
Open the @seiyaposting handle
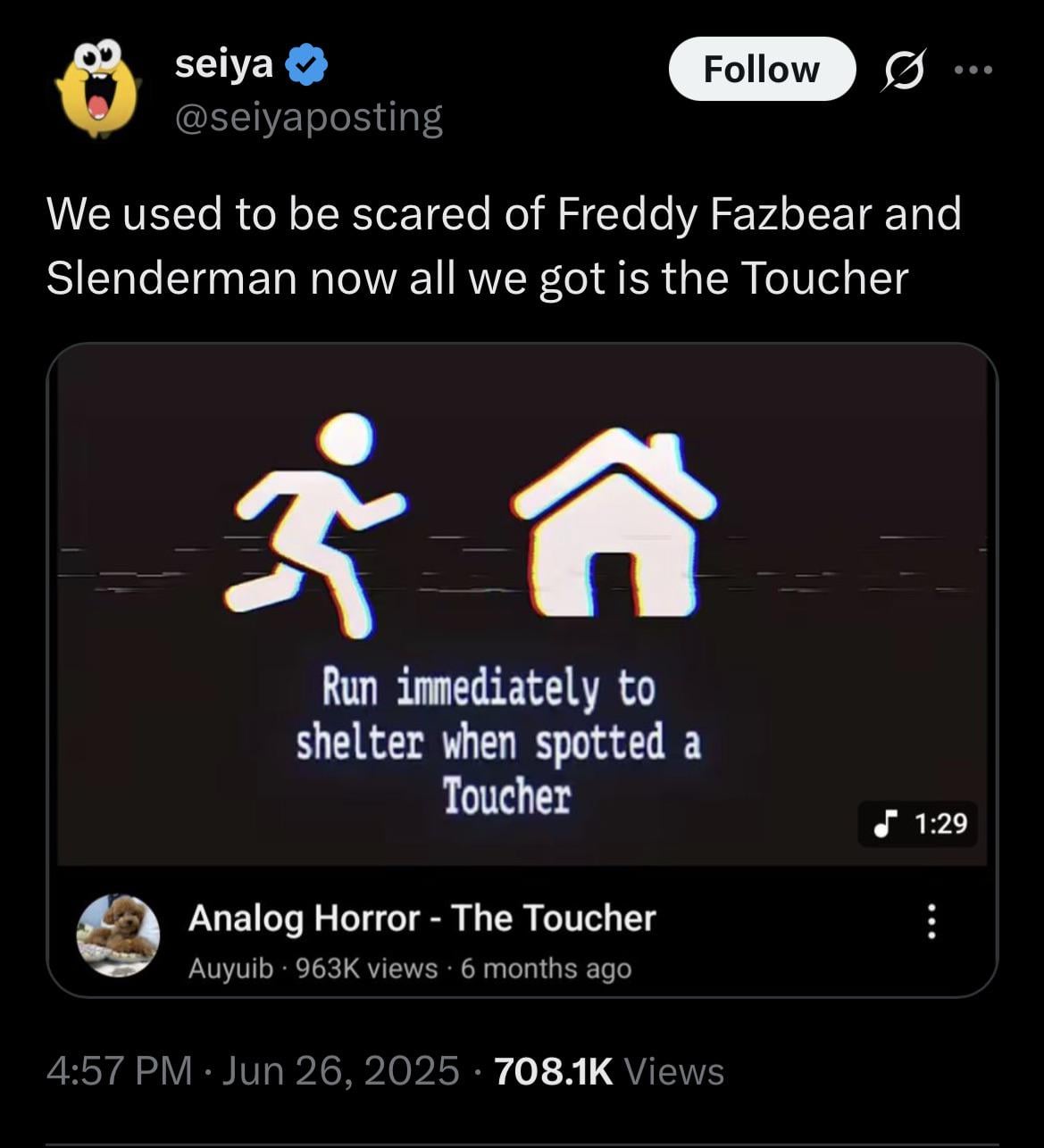coord(309,117)
